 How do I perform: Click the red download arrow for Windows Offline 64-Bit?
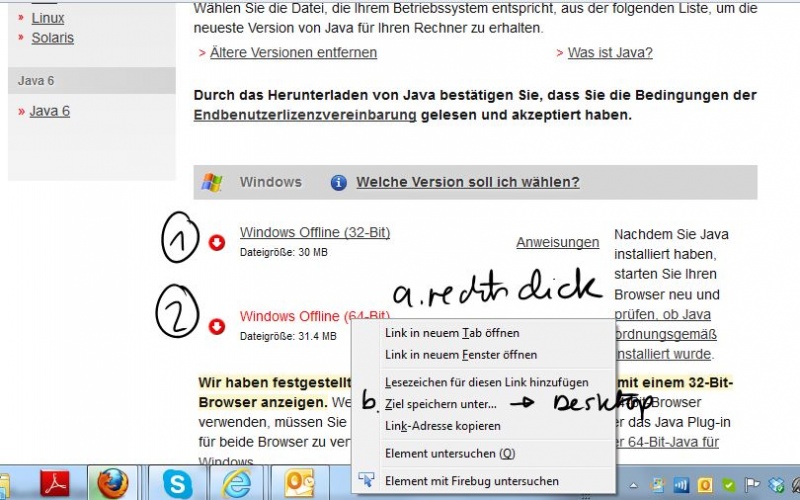click(217, 327)
